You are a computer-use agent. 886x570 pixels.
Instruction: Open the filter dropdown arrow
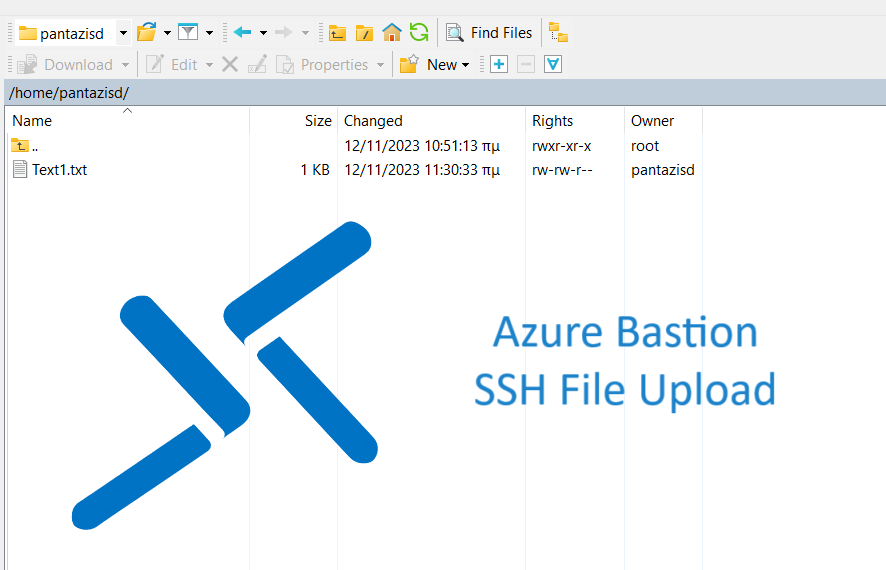point(209,33)
